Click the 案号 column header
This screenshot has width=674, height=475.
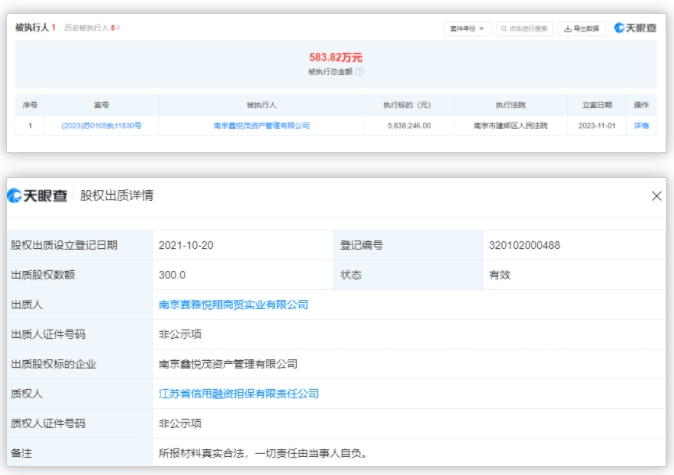(x=101, y=105)
